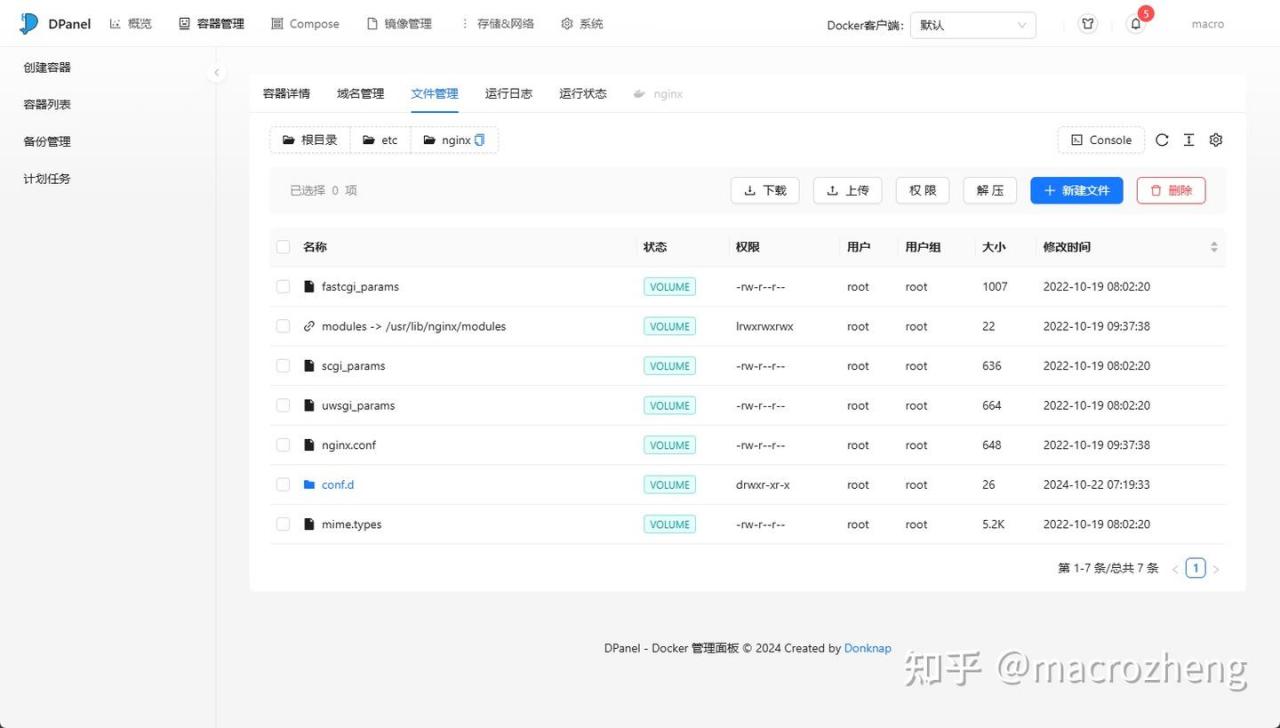Click the 下载 download button
The height and width of the screenshot is (728, 1280).
[x=765, y=190]
